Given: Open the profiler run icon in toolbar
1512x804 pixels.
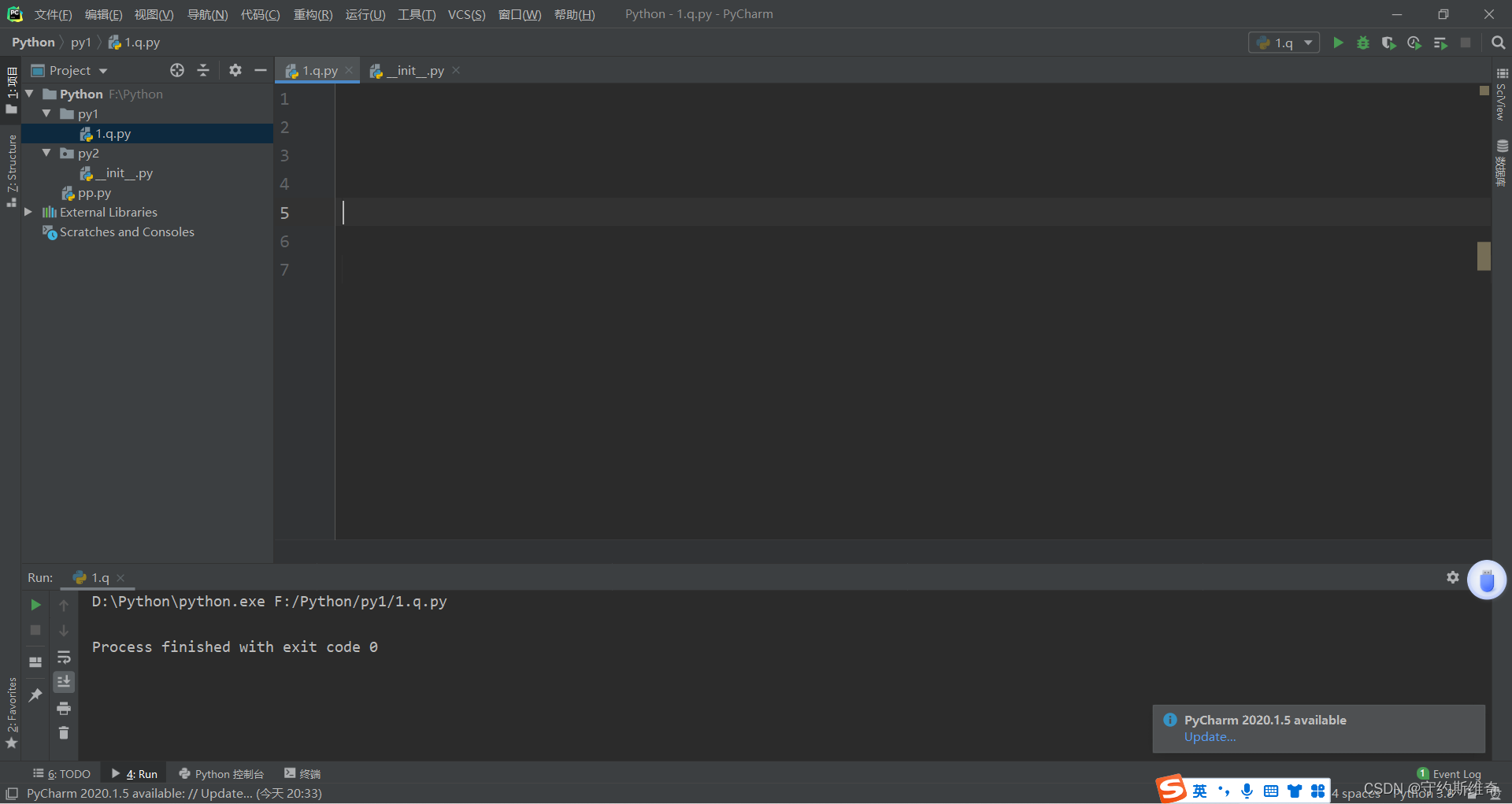Looking at the screenshot, I should pos(1414,43).
